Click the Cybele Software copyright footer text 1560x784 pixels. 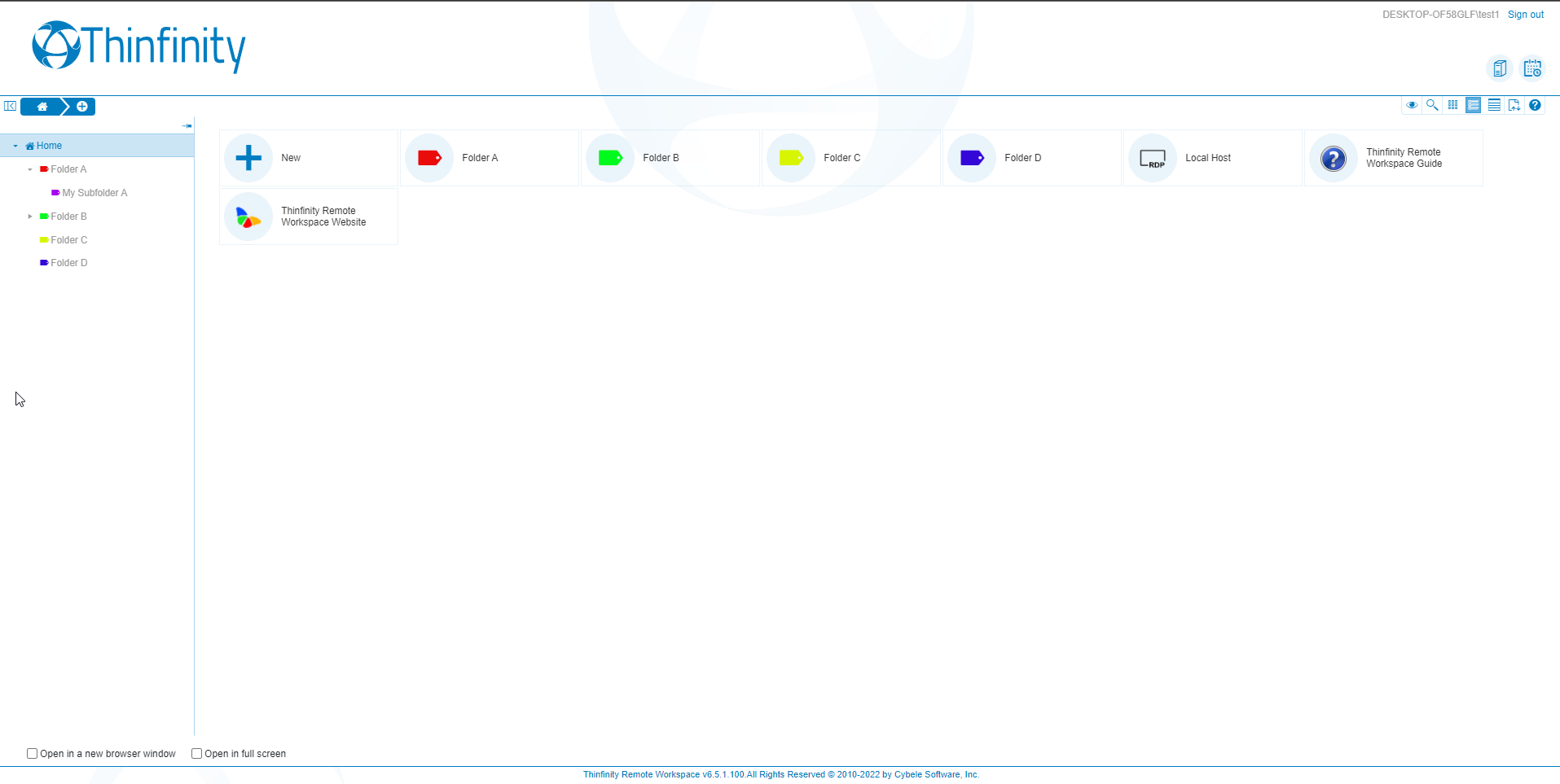point(780,774)
